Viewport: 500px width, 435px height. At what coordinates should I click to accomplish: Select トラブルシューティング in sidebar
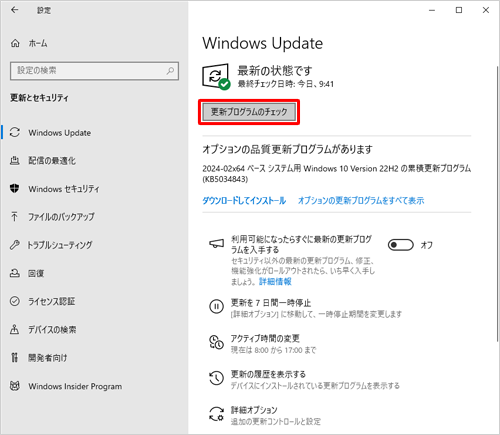point(60,245)
